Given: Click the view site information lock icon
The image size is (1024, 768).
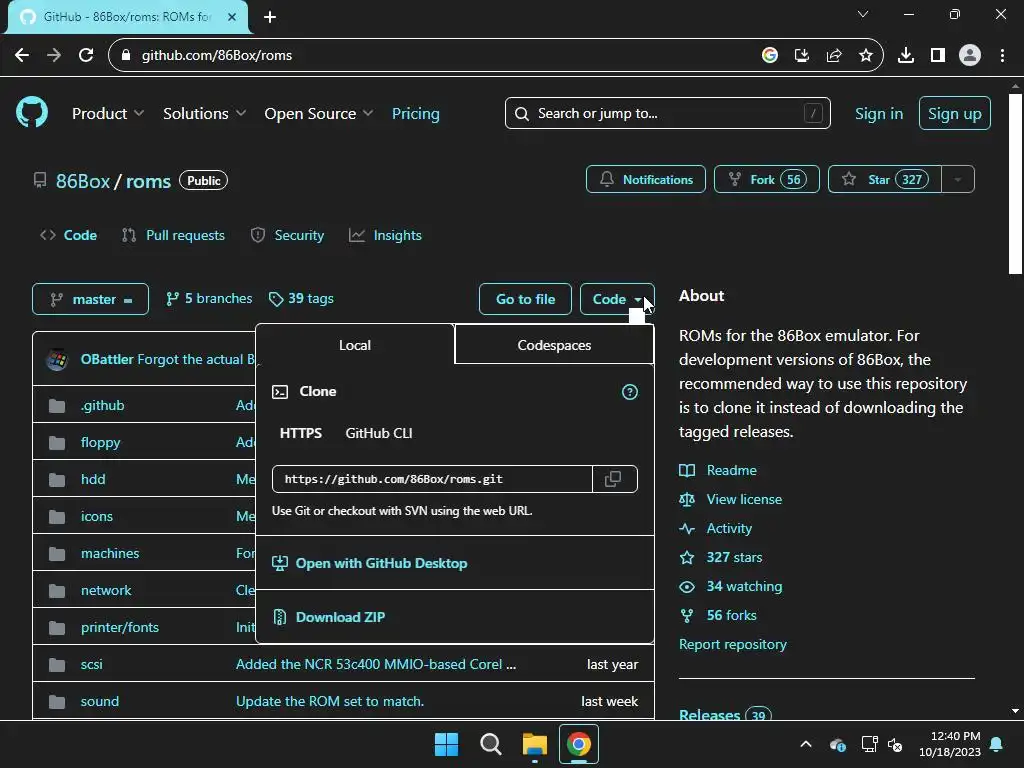Looking at the screenshot, I should [x=126, y=56].
